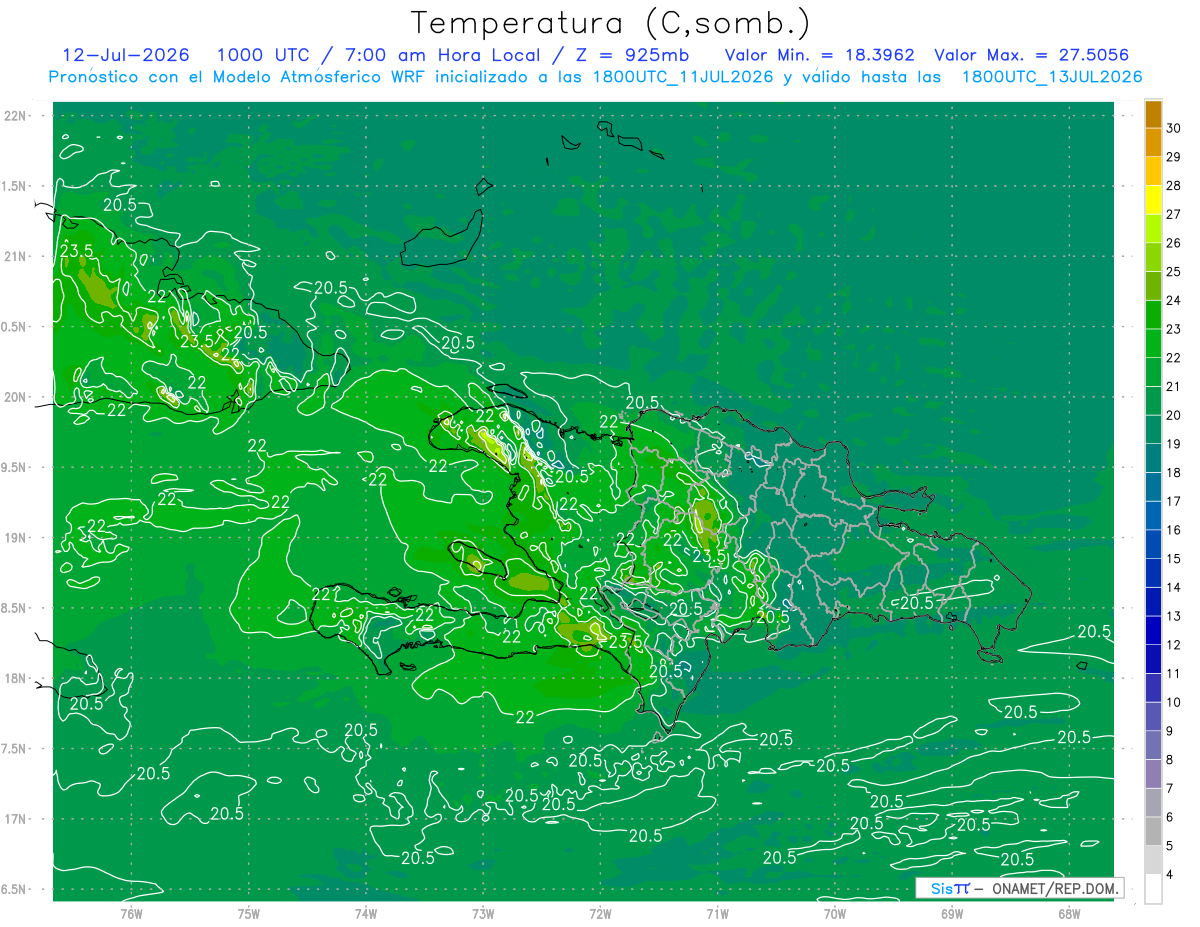Click the longitude axis label "72W"
The height and width of the screenshot is (927, 1200).
600,914
